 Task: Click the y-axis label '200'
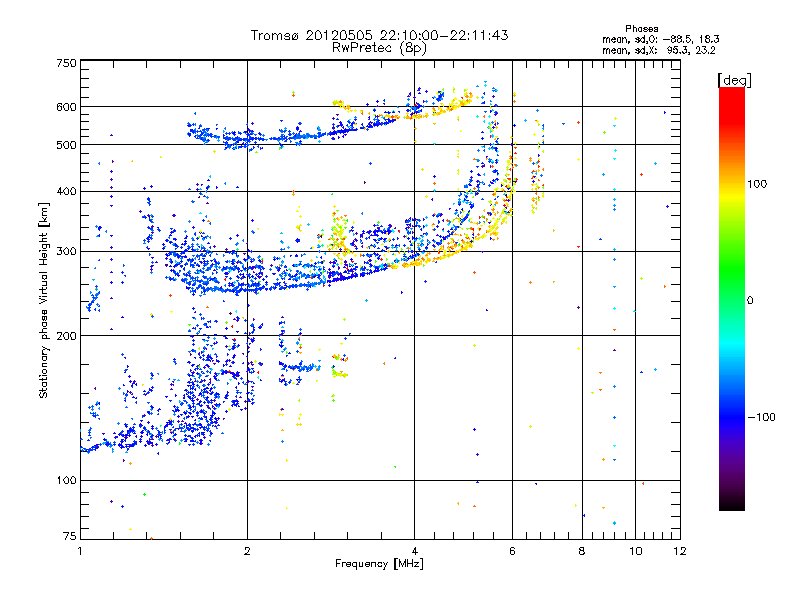click(x=66, y=336)
